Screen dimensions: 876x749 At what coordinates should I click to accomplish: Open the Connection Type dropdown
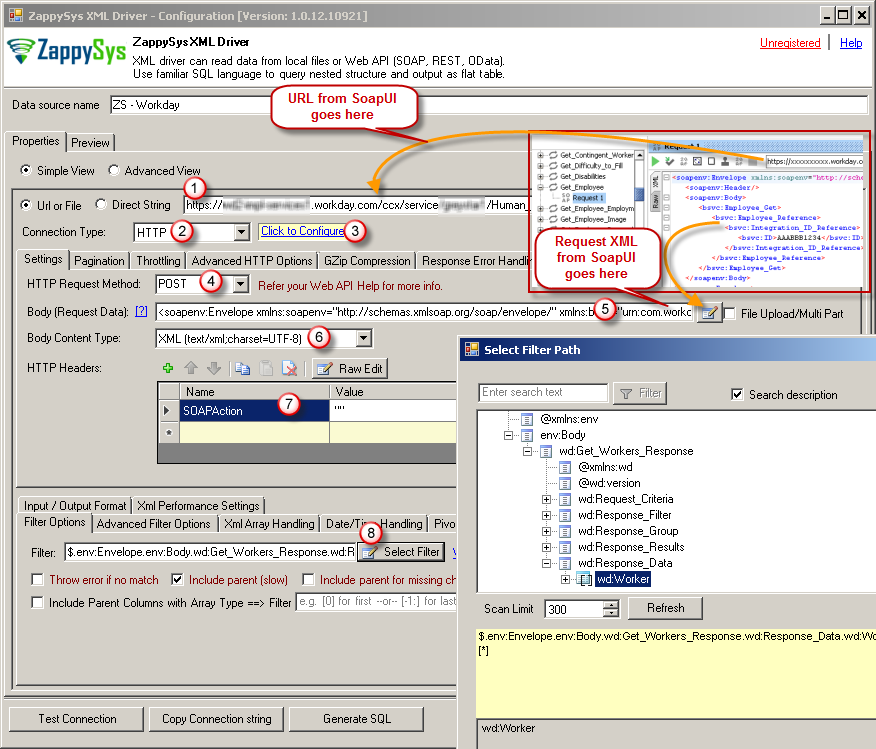[x=241, y=232]
